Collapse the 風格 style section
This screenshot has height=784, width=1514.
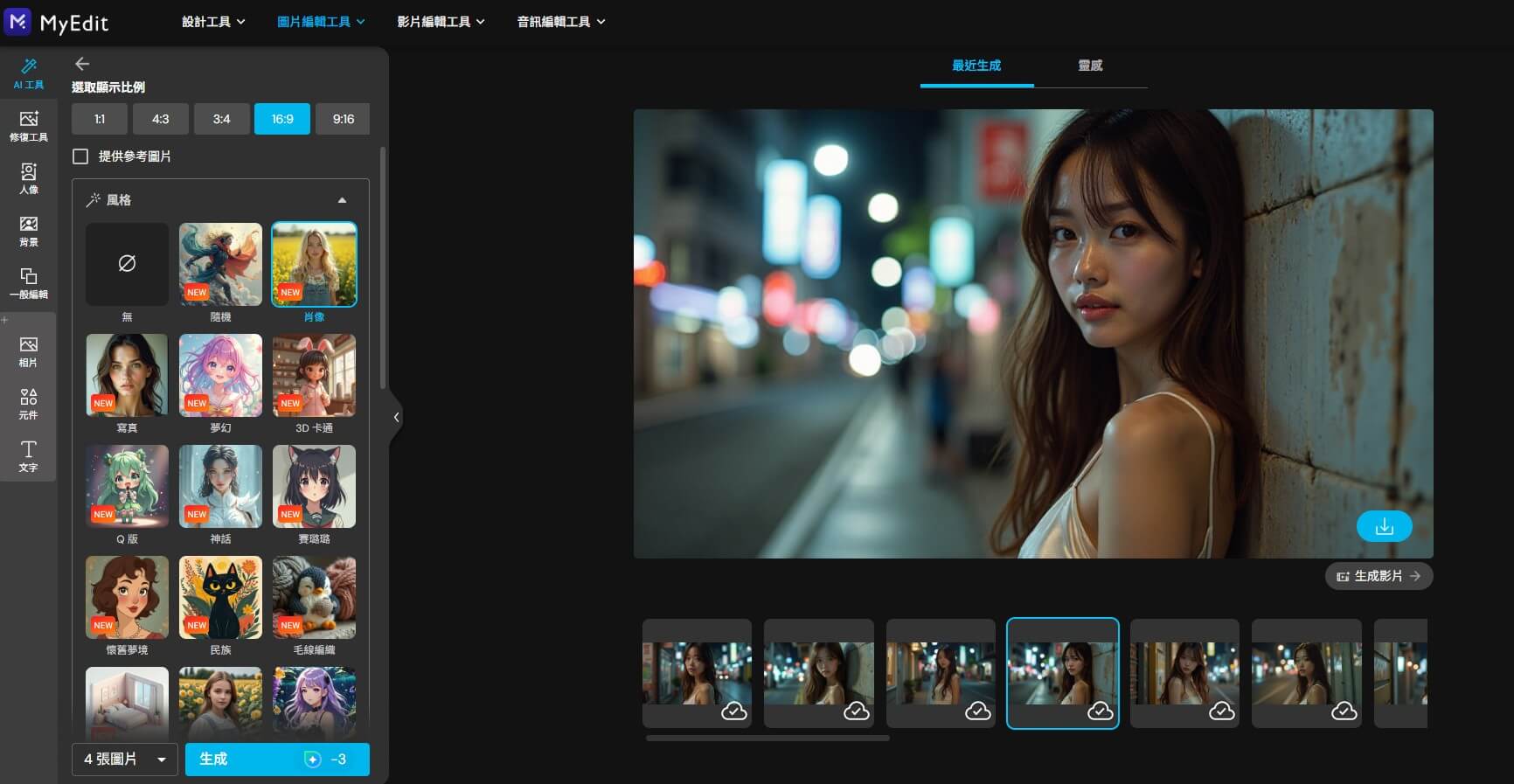coord(342,200)
